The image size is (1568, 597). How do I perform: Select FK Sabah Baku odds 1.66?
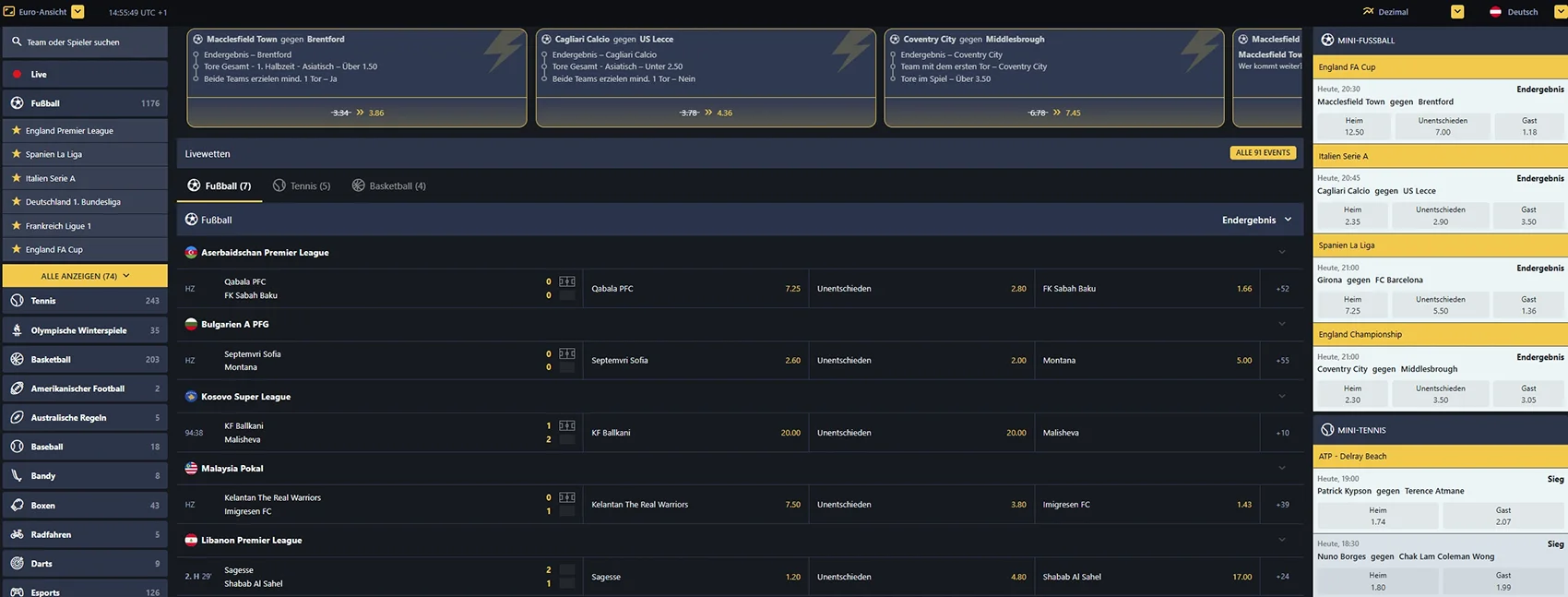coord(1146,288)
